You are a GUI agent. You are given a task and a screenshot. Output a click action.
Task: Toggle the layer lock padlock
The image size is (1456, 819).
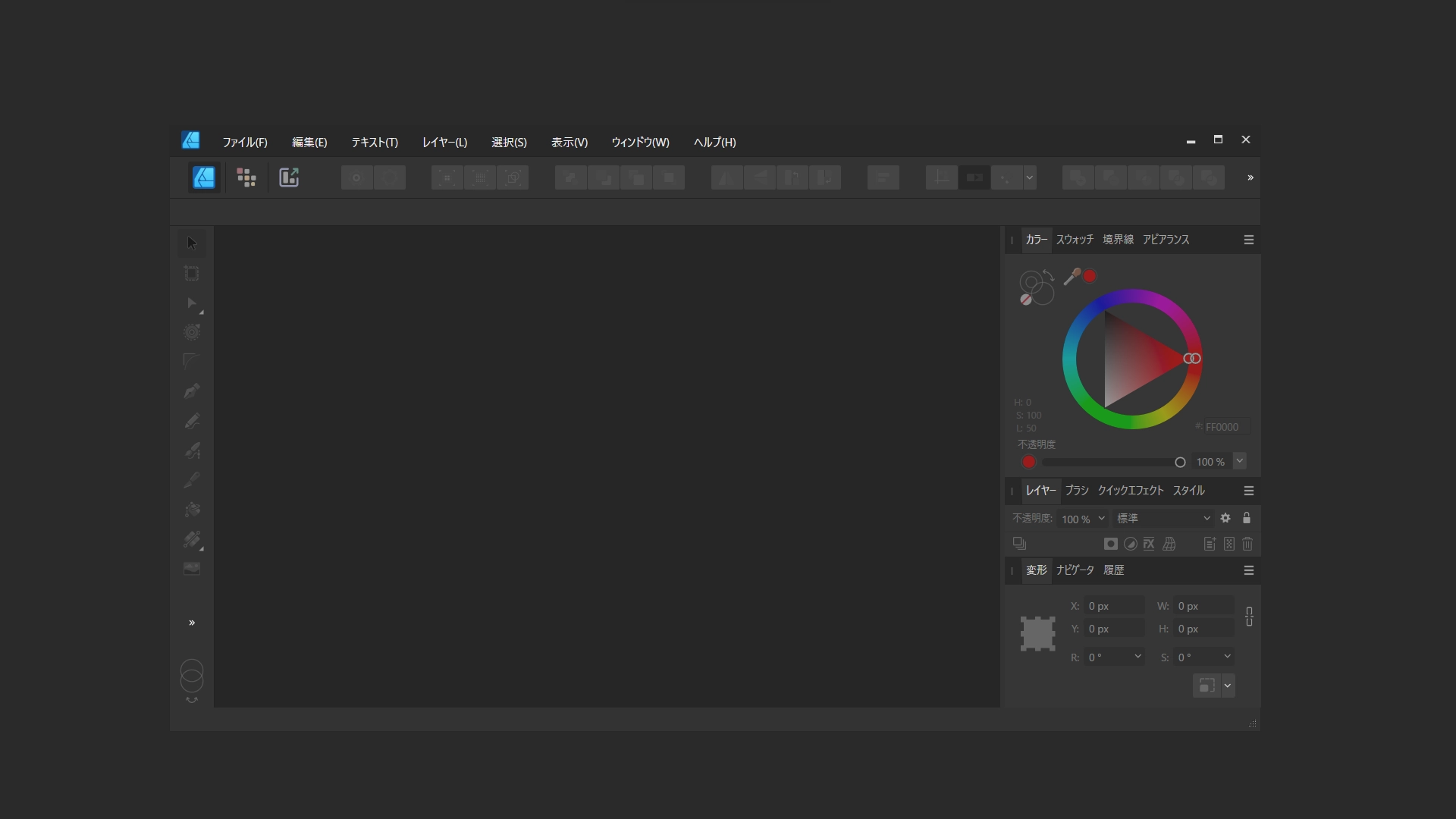(x=1247, y=518)
